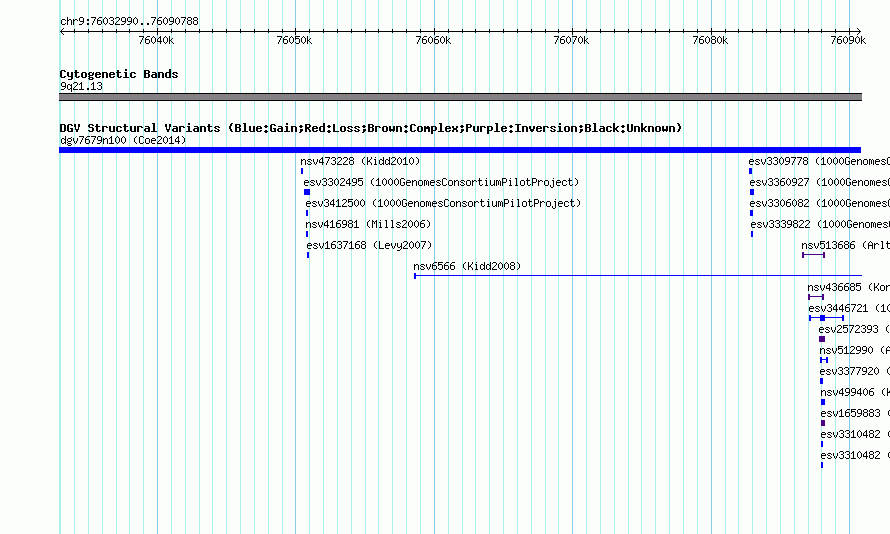Click the long blue nsv6566 (Kidd2008) feature line
The image size is (890, 534).
638,276
